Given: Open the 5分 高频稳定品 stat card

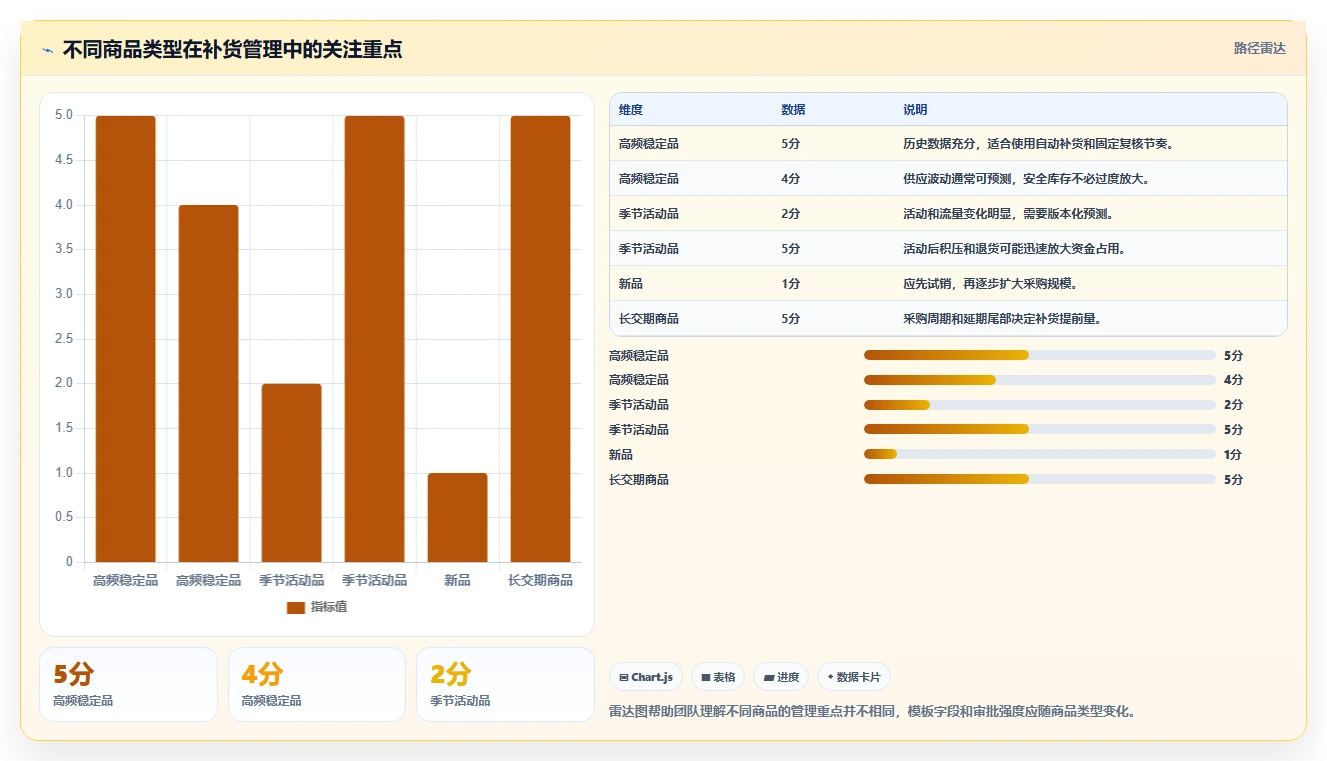Looking at the screenshot, I should 128,684.
